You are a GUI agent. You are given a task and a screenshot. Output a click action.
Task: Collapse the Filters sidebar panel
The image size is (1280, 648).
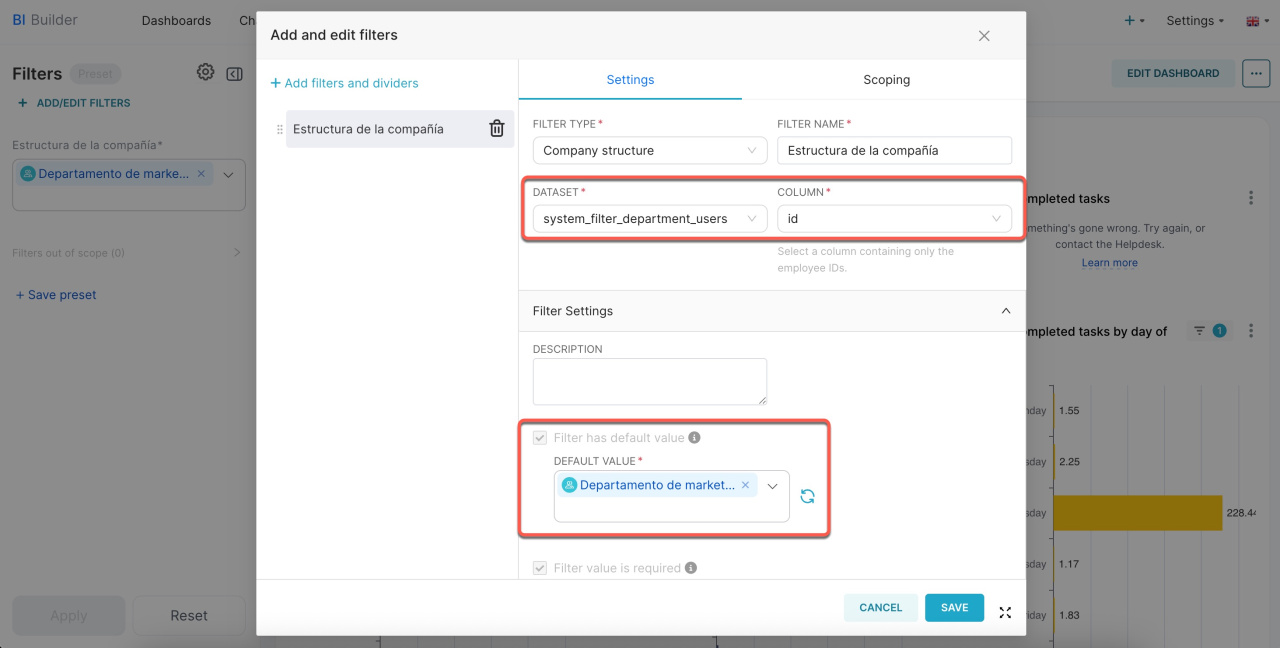234,74
